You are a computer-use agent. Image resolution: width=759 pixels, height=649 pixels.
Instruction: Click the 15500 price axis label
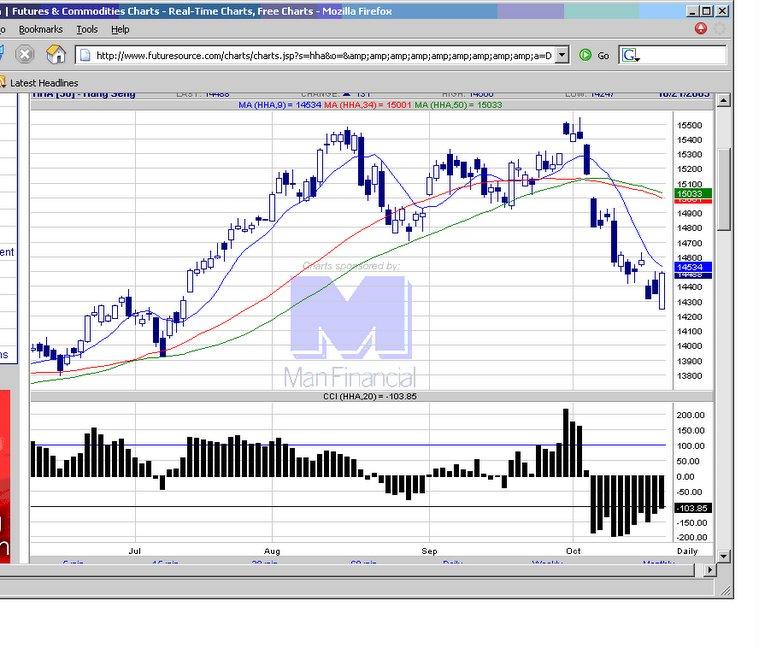point(689,125)
